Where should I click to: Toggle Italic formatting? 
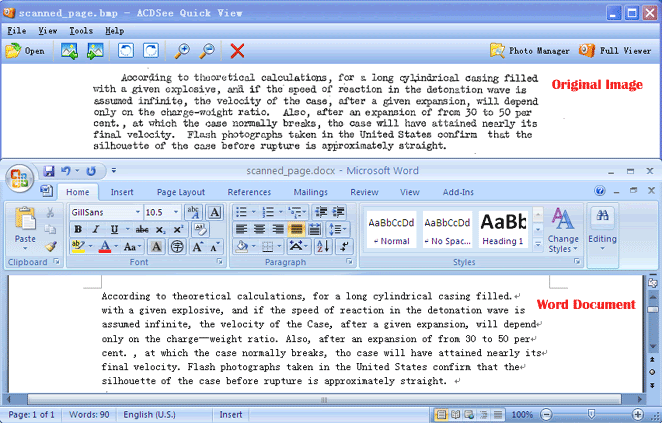click(96, 229)
